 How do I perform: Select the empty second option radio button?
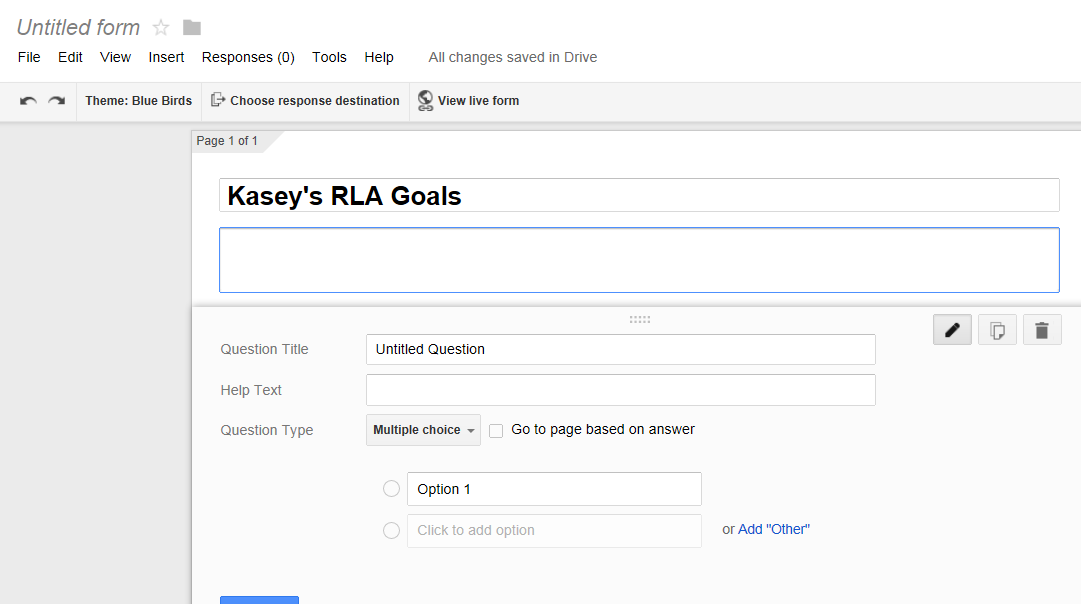click(391, 530)
